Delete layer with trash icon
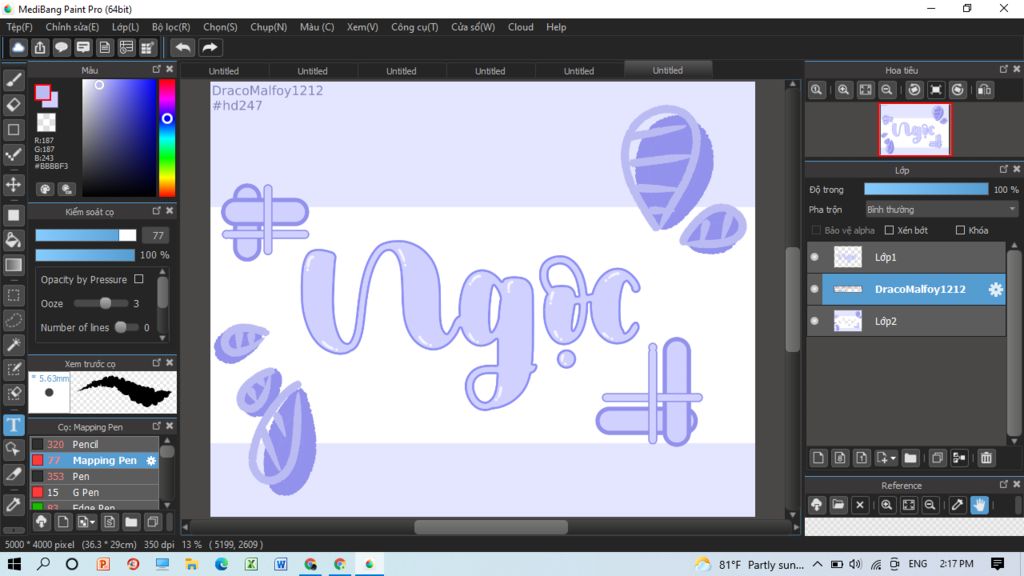 coord(986,458)
